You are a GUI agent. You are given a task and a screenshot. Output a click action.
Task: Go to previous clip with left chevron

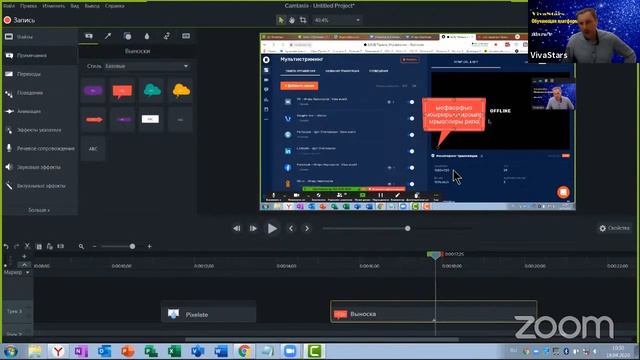[291, 229]
